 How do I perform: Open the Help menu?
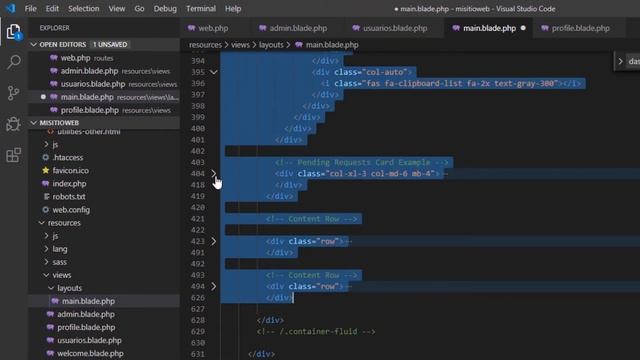233,9
